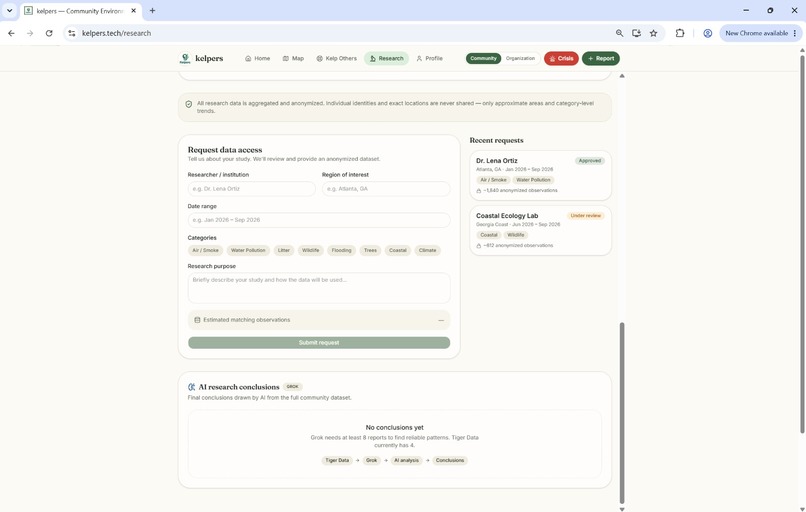Open site information icon in address bar

coord(72,33)
